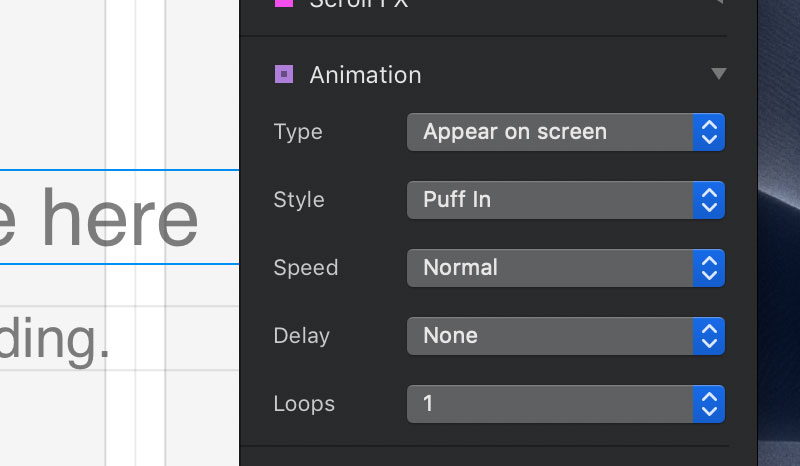This screenshot has height=466, width=800.
Task: Open the Speed dropdown showing "Normal"
Action: coord(550,268)
